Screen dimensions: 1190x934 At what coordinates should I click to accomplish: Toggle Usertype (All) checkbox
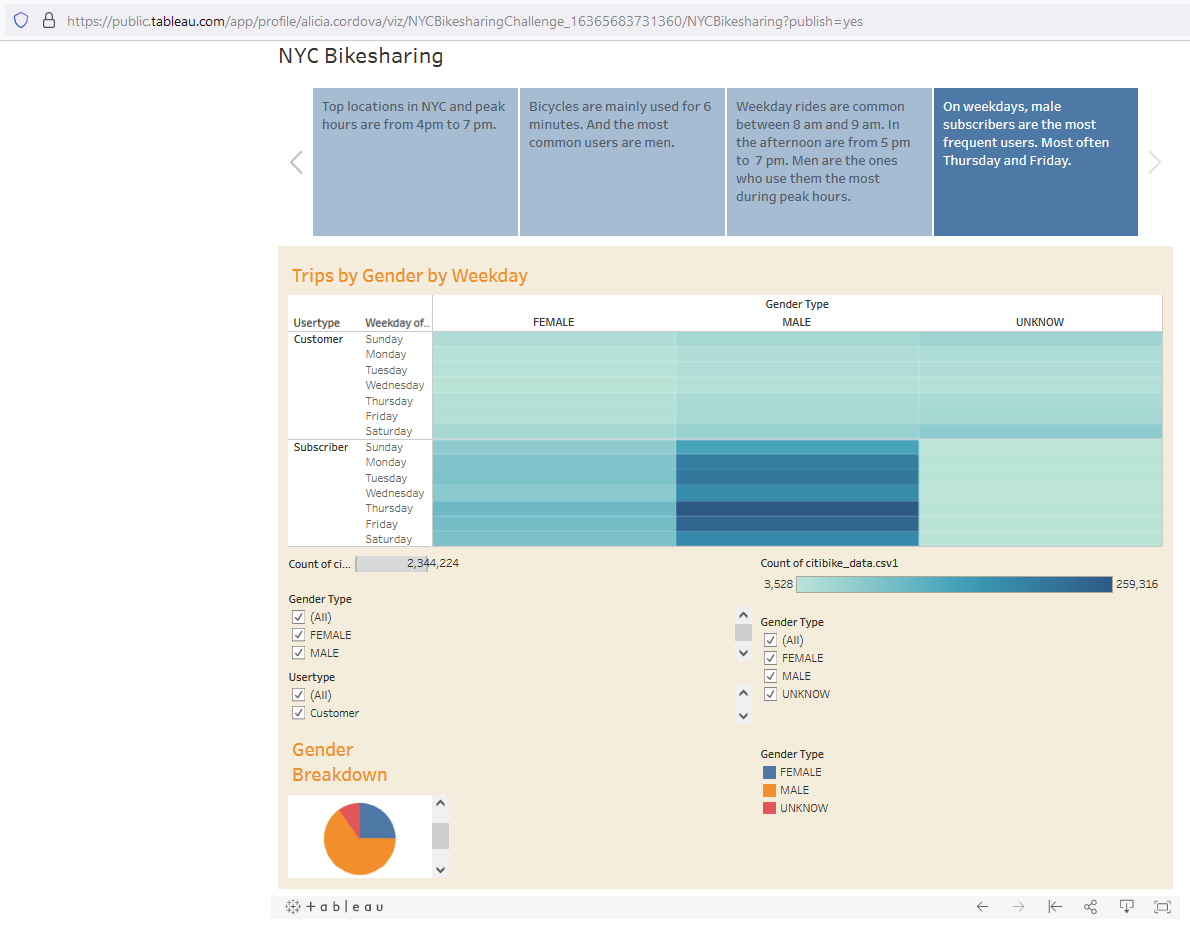pos(298,695)
